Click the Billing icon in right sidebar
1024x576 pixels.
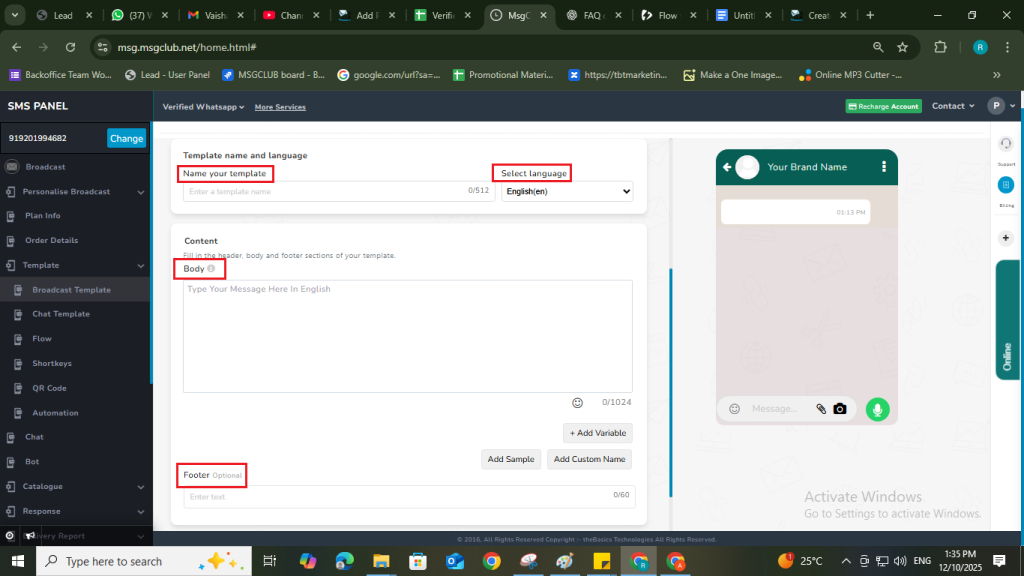[1006, 185]
